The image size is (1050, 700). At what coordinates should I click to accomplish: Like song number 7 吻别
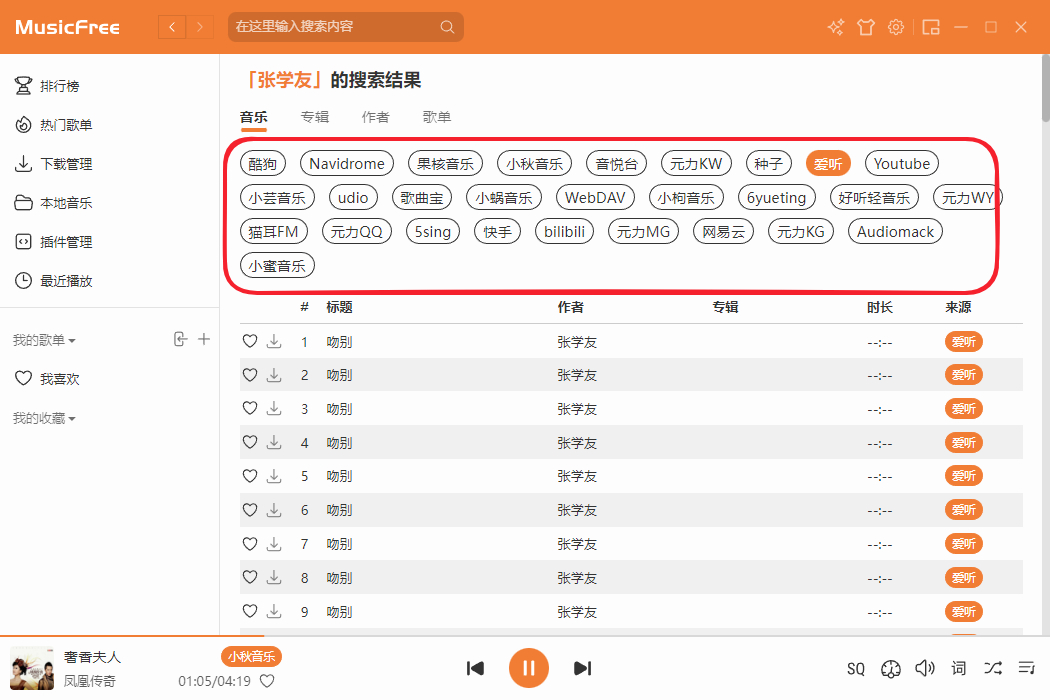click(x=250, y=543)
